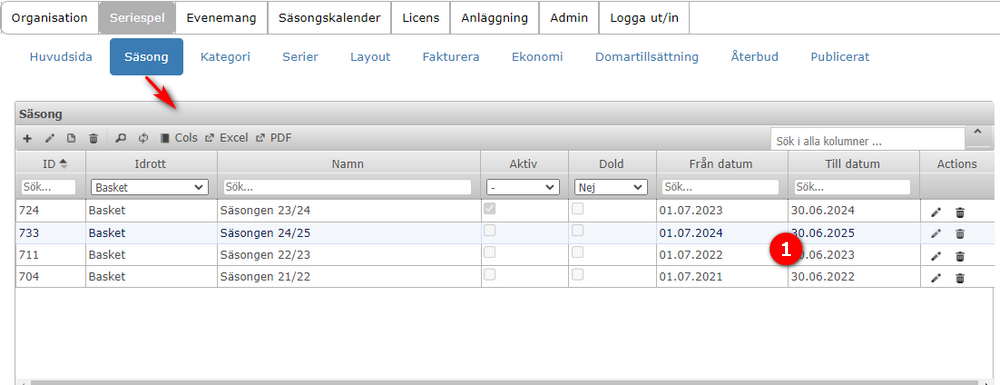Sort by the Till datum header
The width and height of the screenshot is (1000, 385).
pyautogui.click(x=853, y=164)
